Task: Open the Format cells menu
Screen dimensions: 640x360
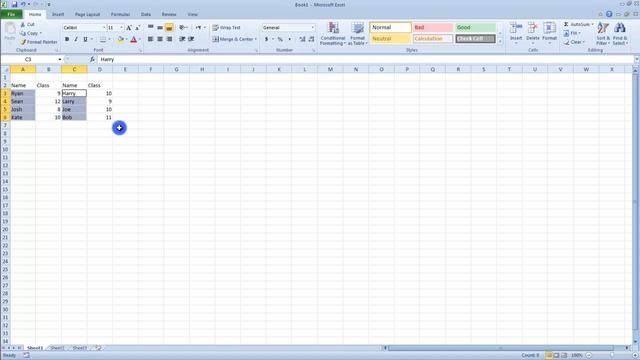Action: point(549,33)
